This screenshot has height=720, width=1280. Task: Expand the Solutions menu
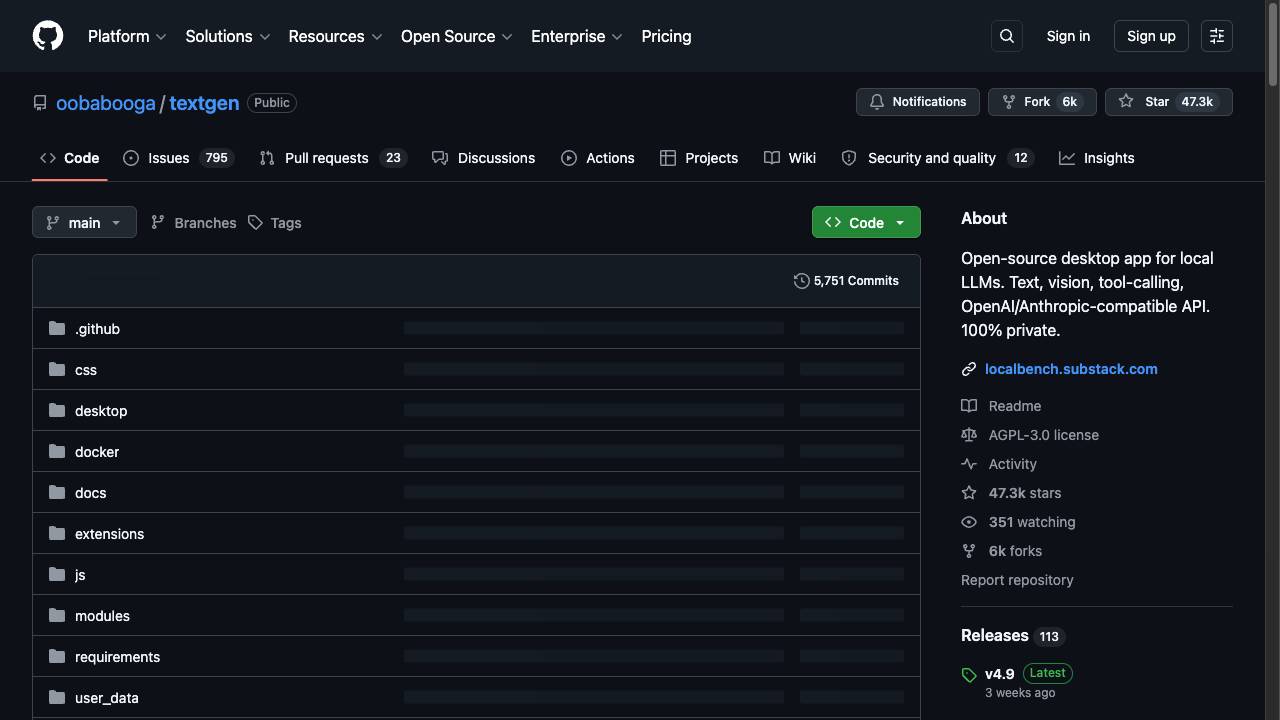[228, 36]
